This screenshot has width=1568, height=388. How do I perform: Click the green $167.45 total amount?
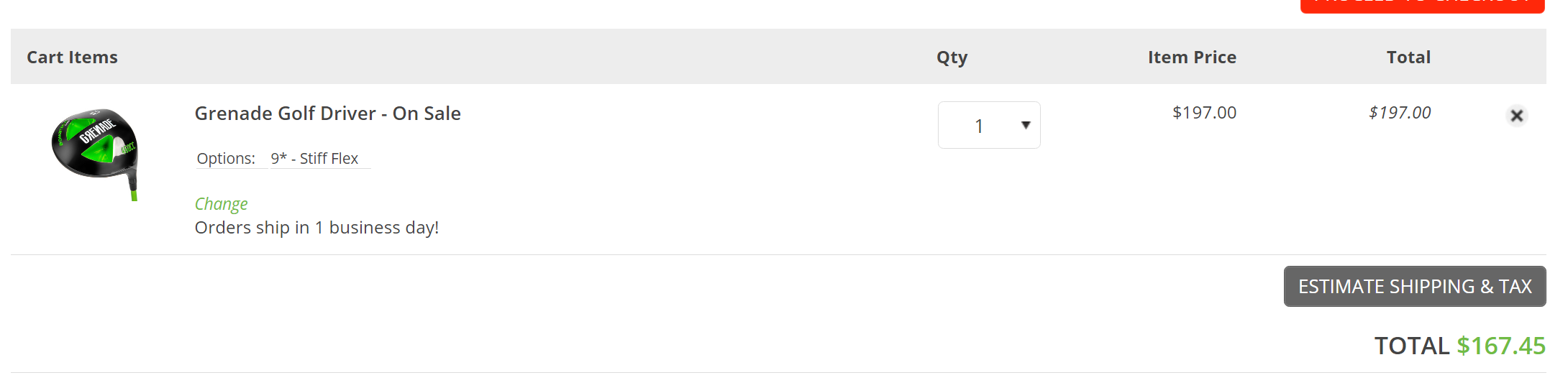tap(1500, 346)
